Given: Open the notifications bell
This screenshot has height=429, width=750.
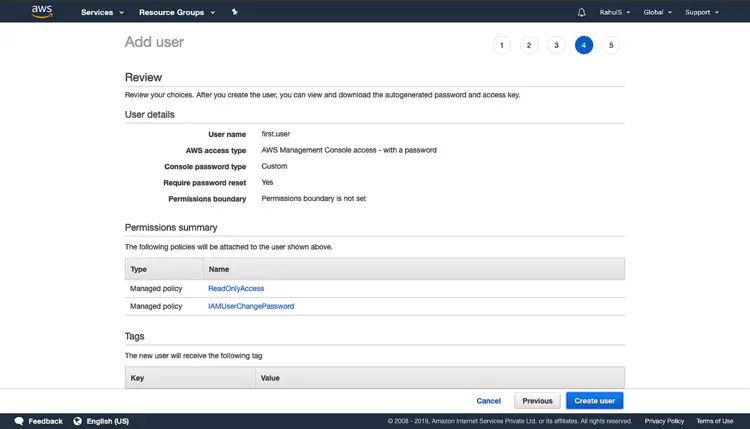Looking at the screenshot, I should 581,12.
